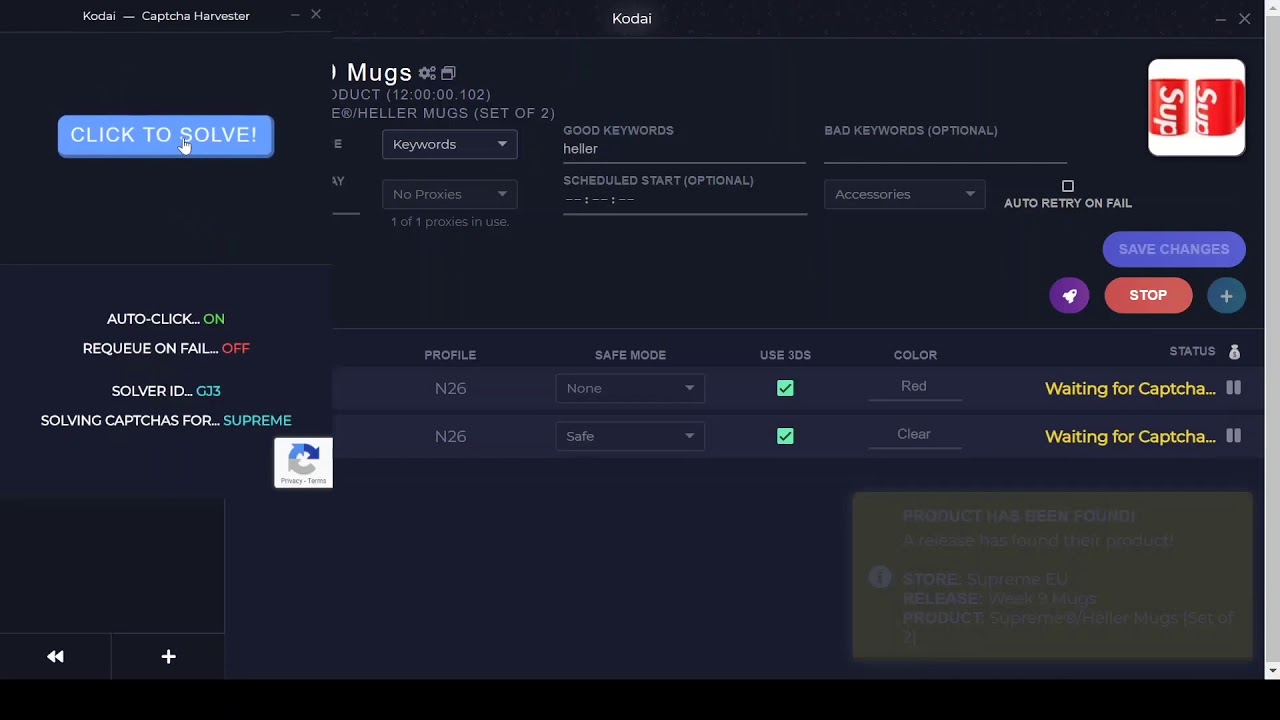Image resolution: width=1280 pixels, height=720 pixels.
Task: Click the Bad Keywords input field
Action: 945,149
